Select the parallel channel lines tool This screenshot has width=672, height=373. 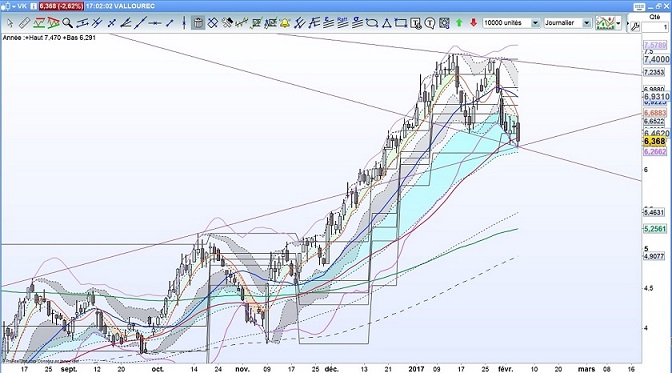(299, 23)
